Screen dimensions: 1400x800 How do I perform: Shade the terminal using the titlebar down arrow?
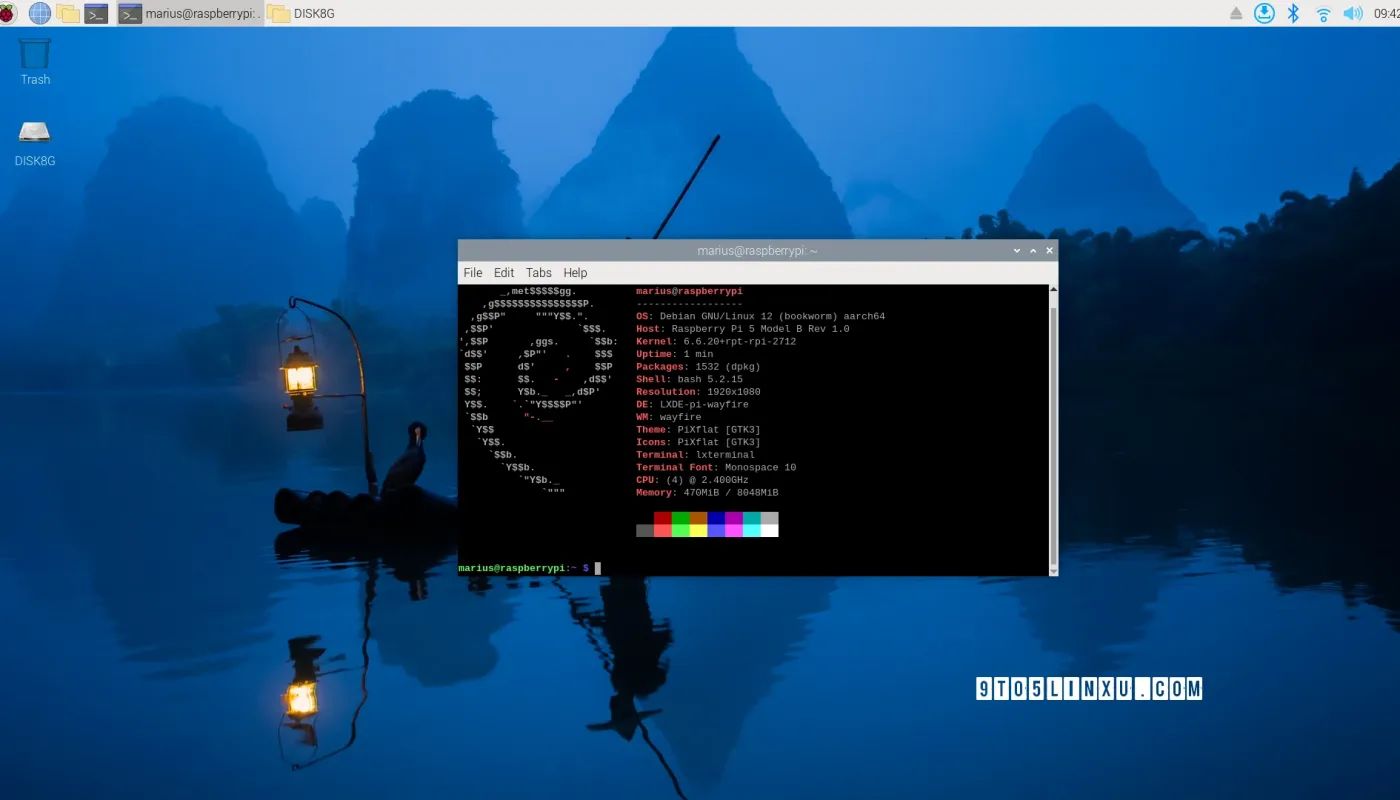1016,250
